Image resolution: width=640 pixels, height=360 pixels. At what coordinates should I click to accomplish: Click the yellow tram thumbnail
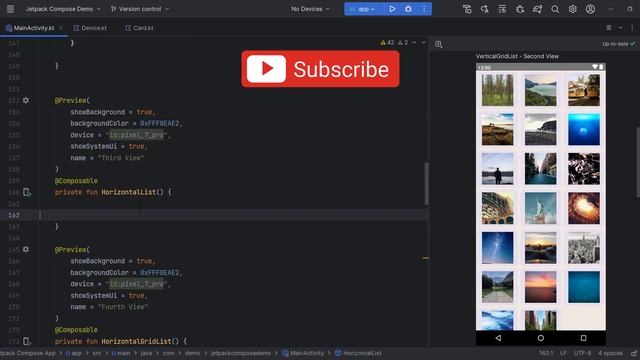tap(584, 90)
